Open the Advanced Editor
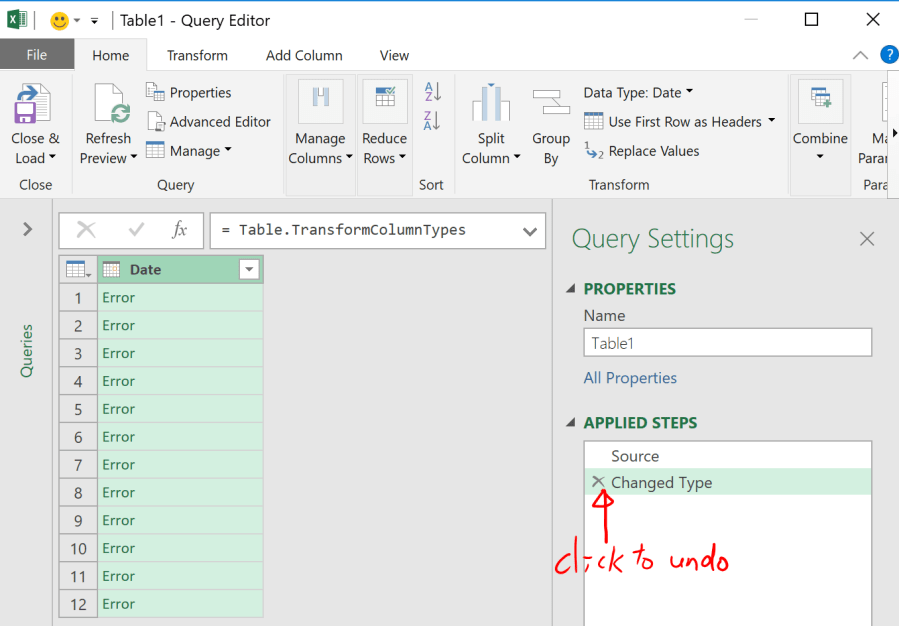 coord(209,122)
